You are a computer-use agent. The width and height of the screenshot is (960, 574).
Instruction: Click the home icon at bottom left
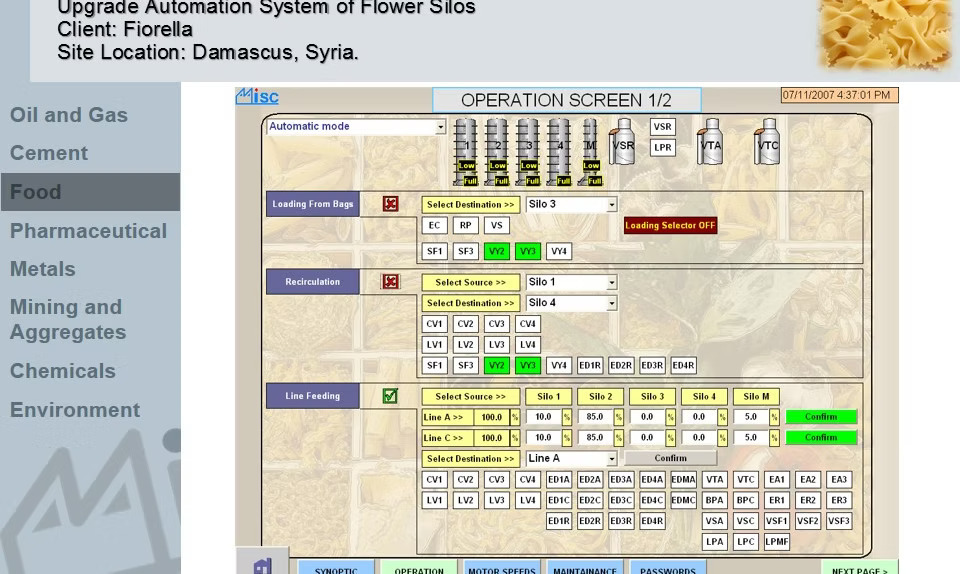pyautogui.click(x=262, y=565)
